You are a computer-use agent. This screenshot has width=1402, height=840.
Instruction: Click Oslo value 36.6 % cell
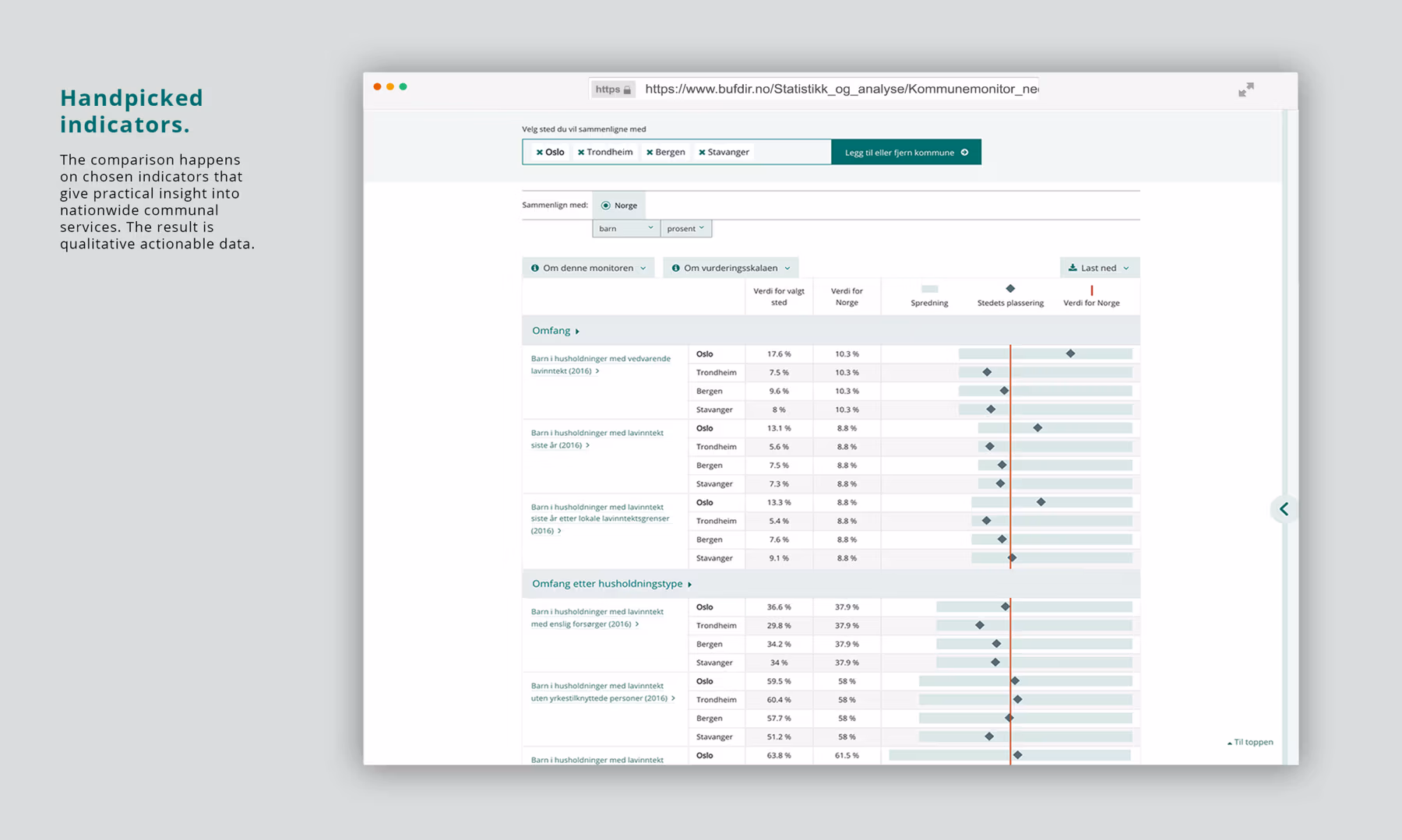tap(779, 607)
